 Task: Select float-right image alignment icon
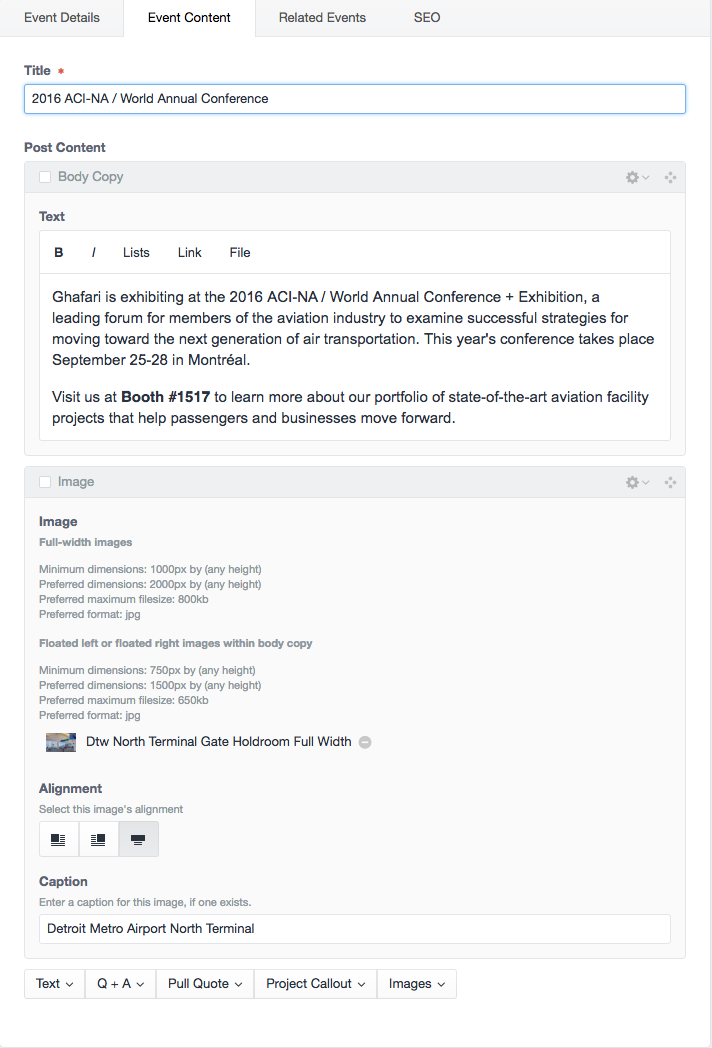tap(98, 839)
